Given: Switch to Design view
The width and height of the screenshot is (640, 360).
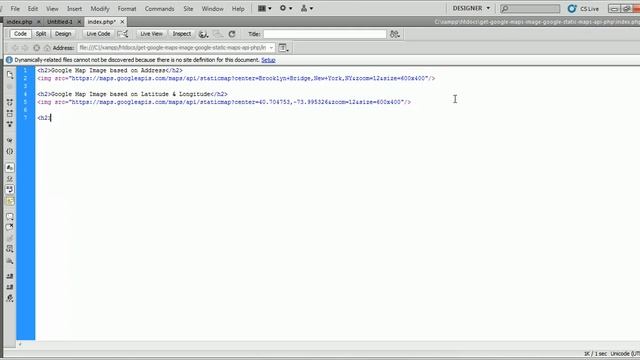Looking at the screenshot, I should point(63,34).
